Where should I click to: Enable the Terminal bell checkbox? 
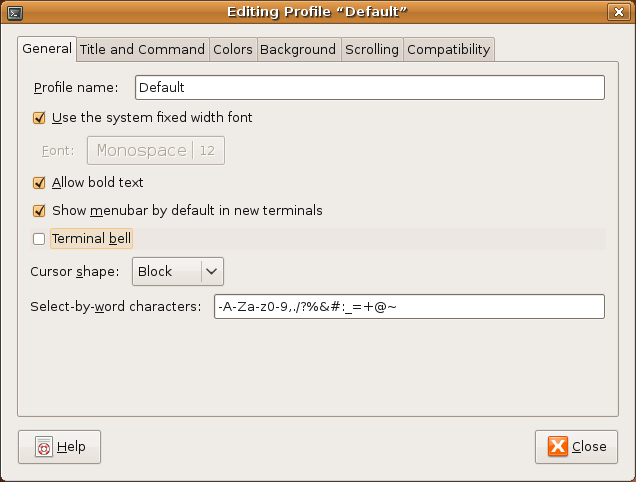click(x=40, y=239)
